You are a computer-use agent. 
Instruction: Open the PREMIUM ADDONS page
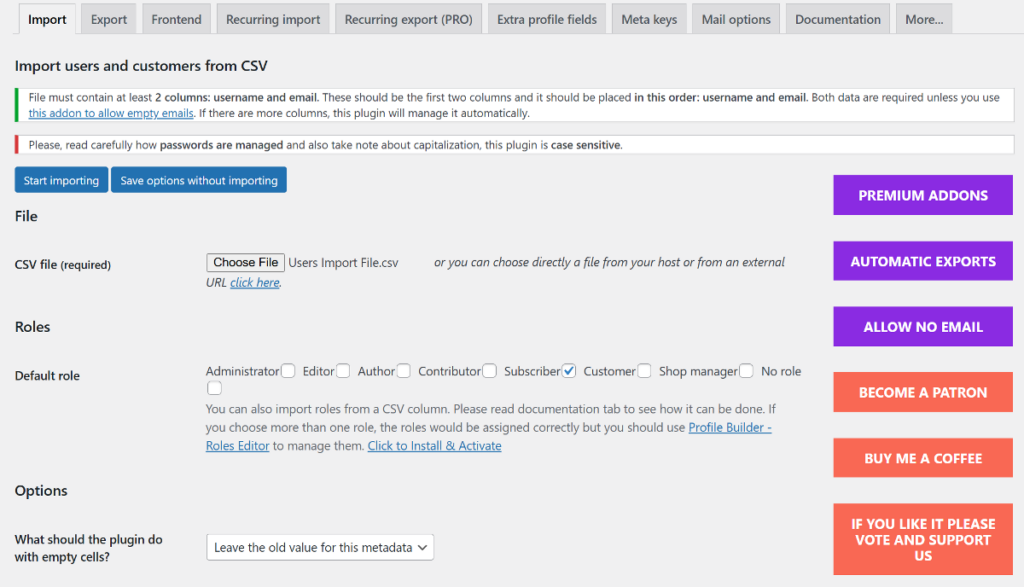click(x=922, y=195)
